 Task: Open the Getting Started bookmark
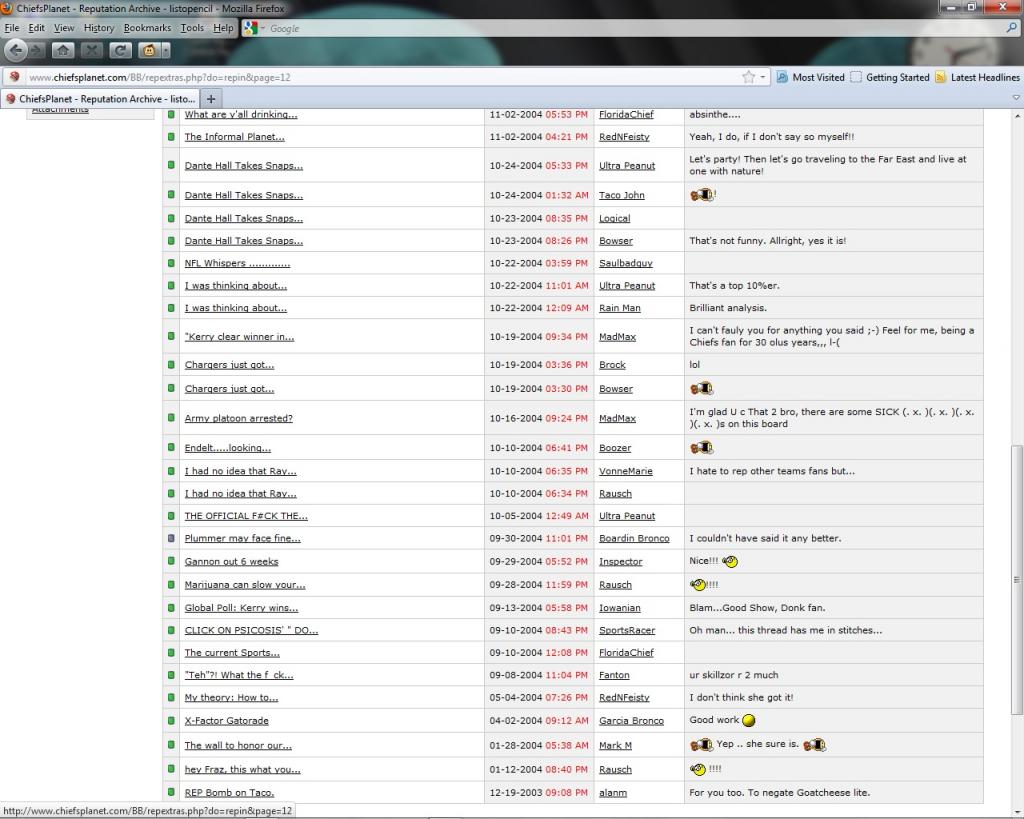point(890,77)
